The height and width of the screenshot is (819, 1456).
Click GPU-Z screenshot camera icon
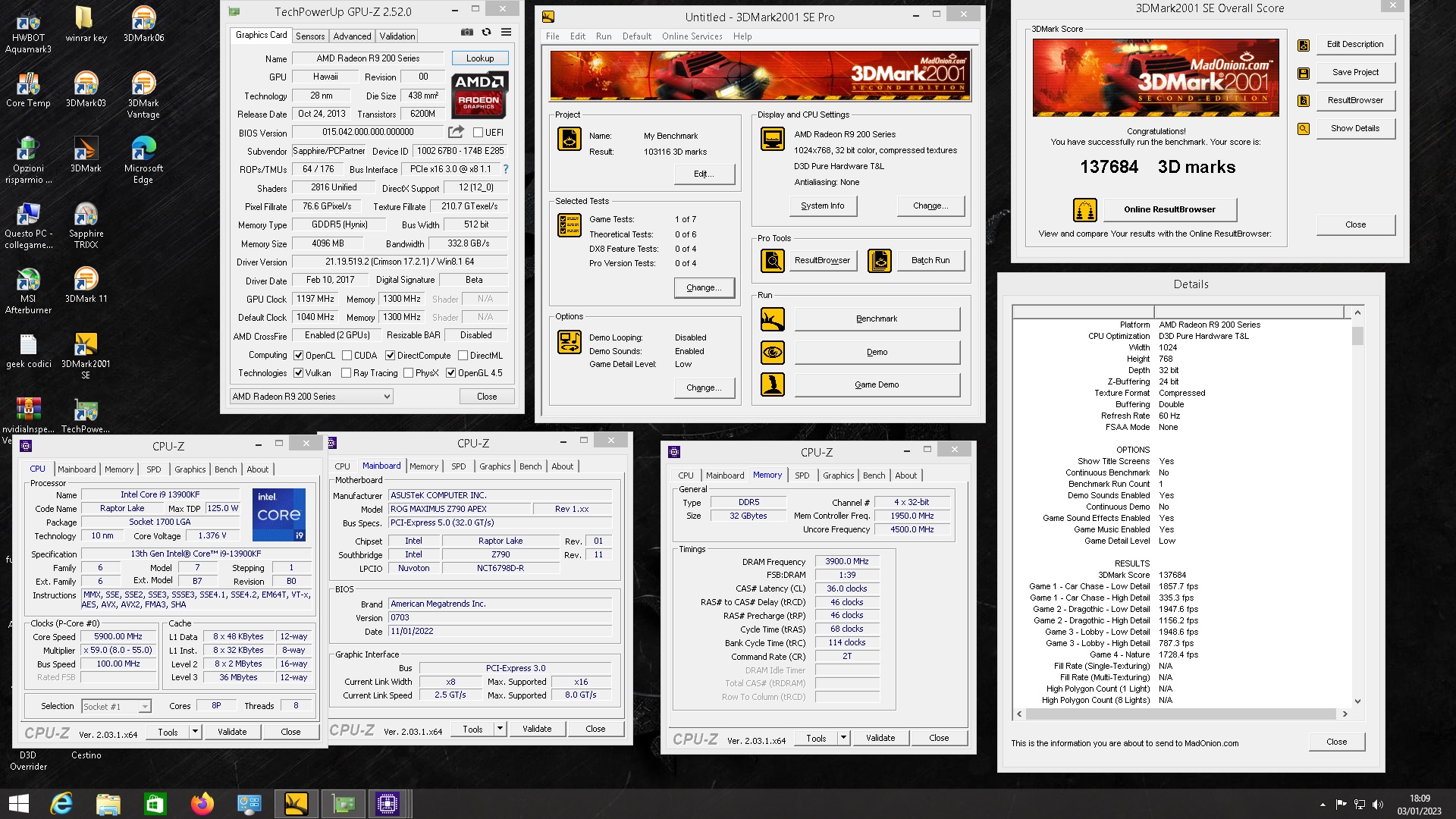click(x=467, y=32)
